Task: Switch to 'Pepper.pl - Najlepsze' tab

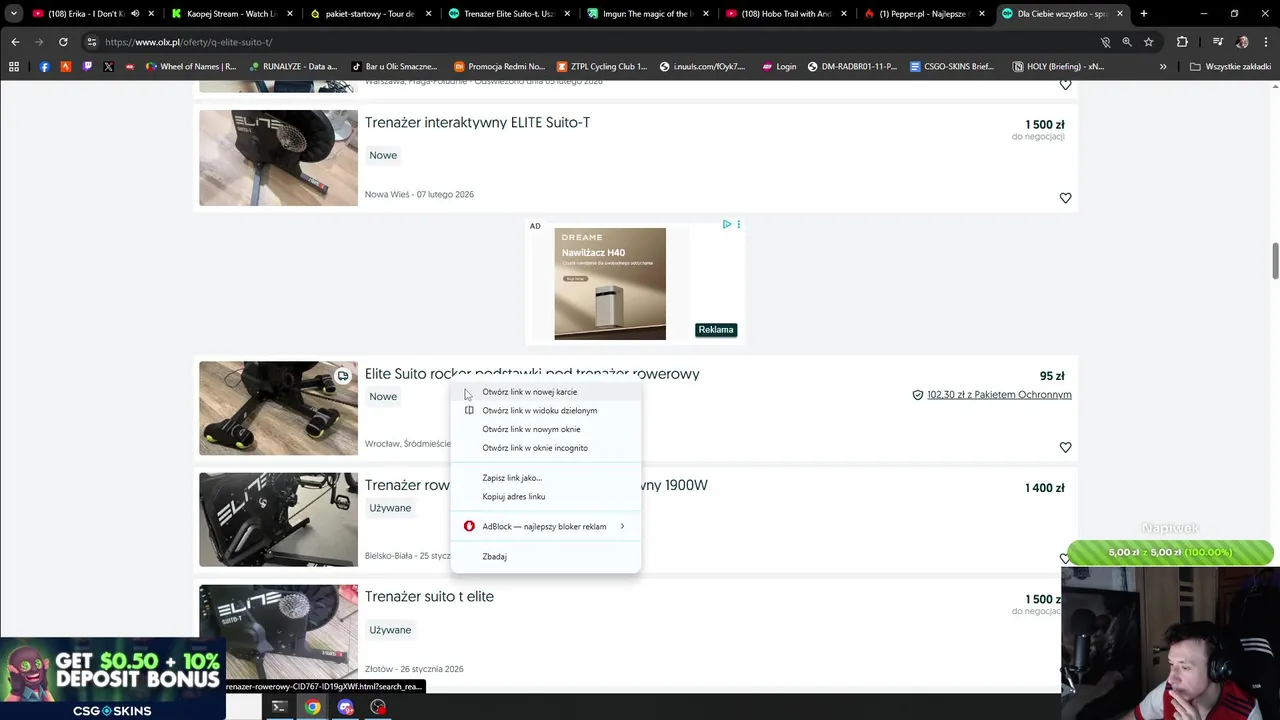Action: (923, 14)
